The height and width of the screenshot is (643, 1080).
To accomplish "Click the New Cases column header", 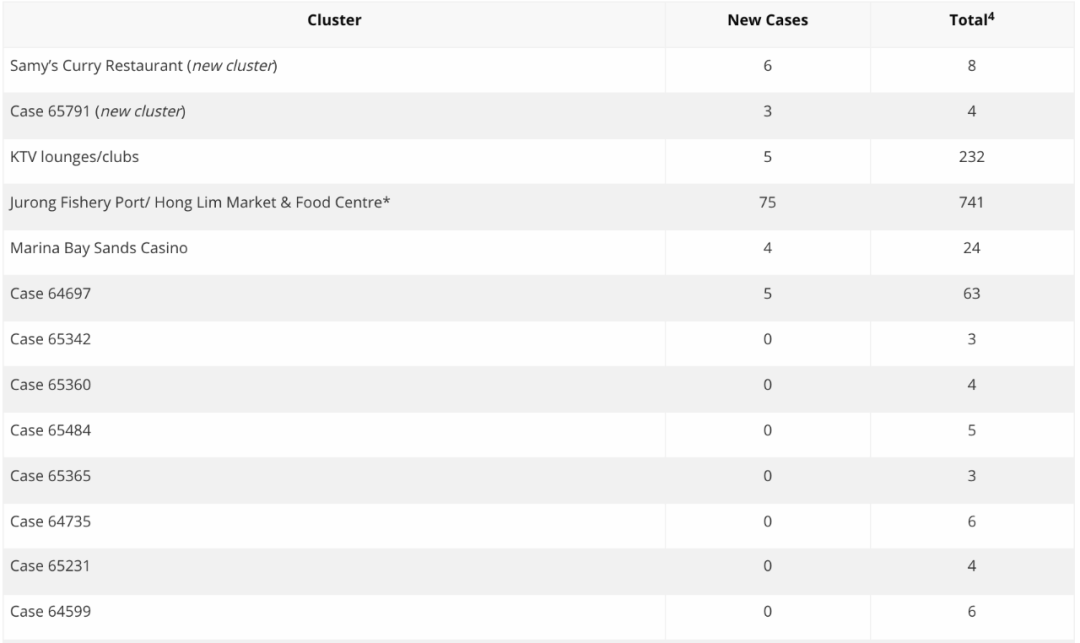I will click(x=767, y=21).
